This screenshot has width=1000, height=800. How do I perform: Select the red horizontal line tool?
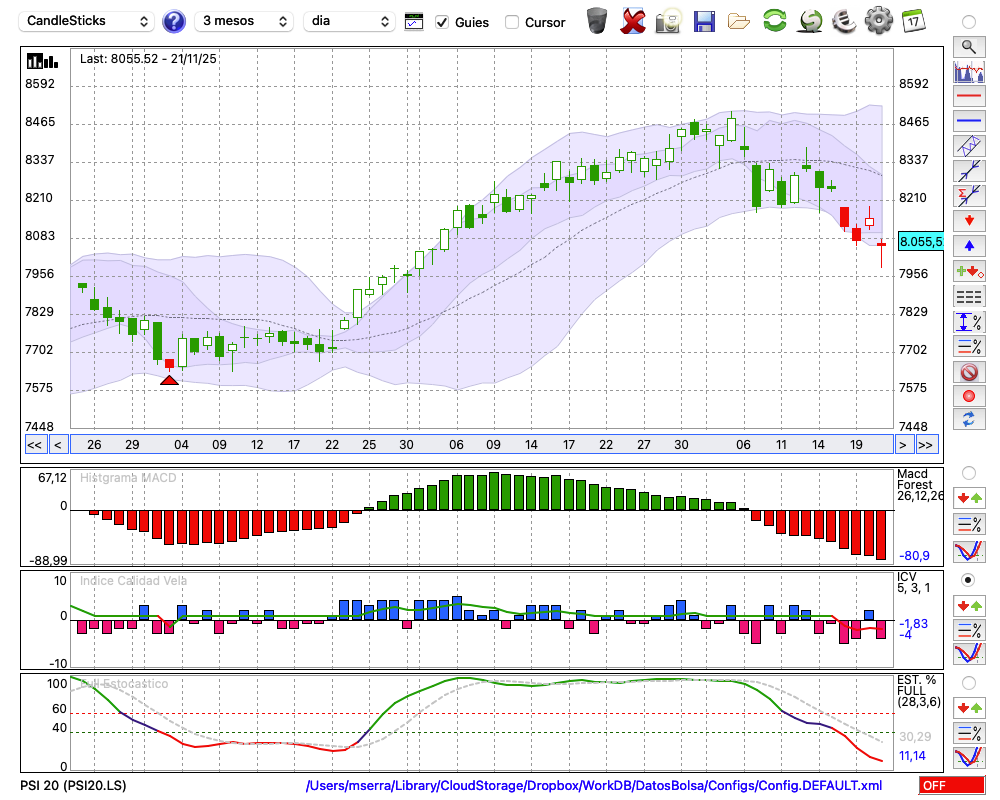969,96
